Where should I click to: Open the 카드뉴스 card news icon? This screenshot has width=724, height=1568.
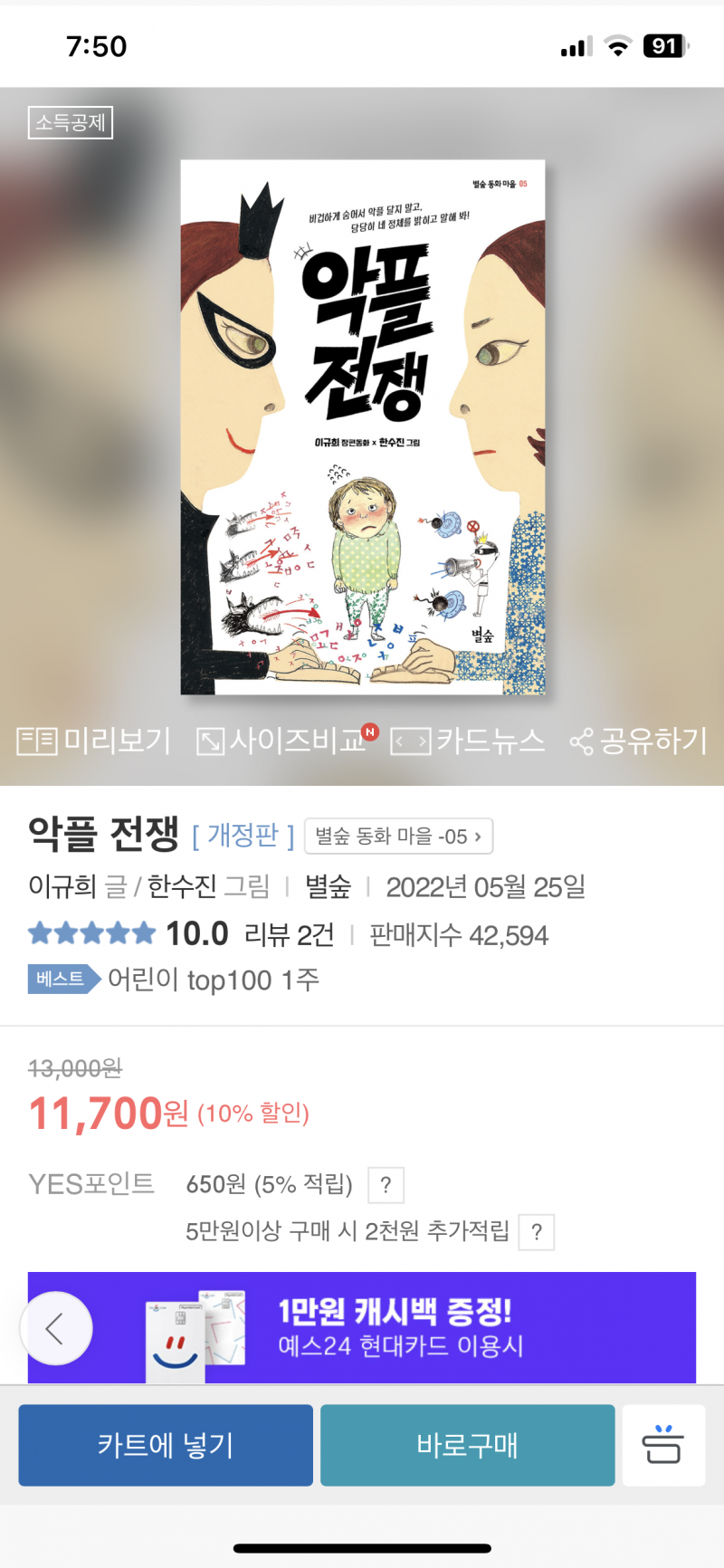pyautogui.click(x=468, y=741)
